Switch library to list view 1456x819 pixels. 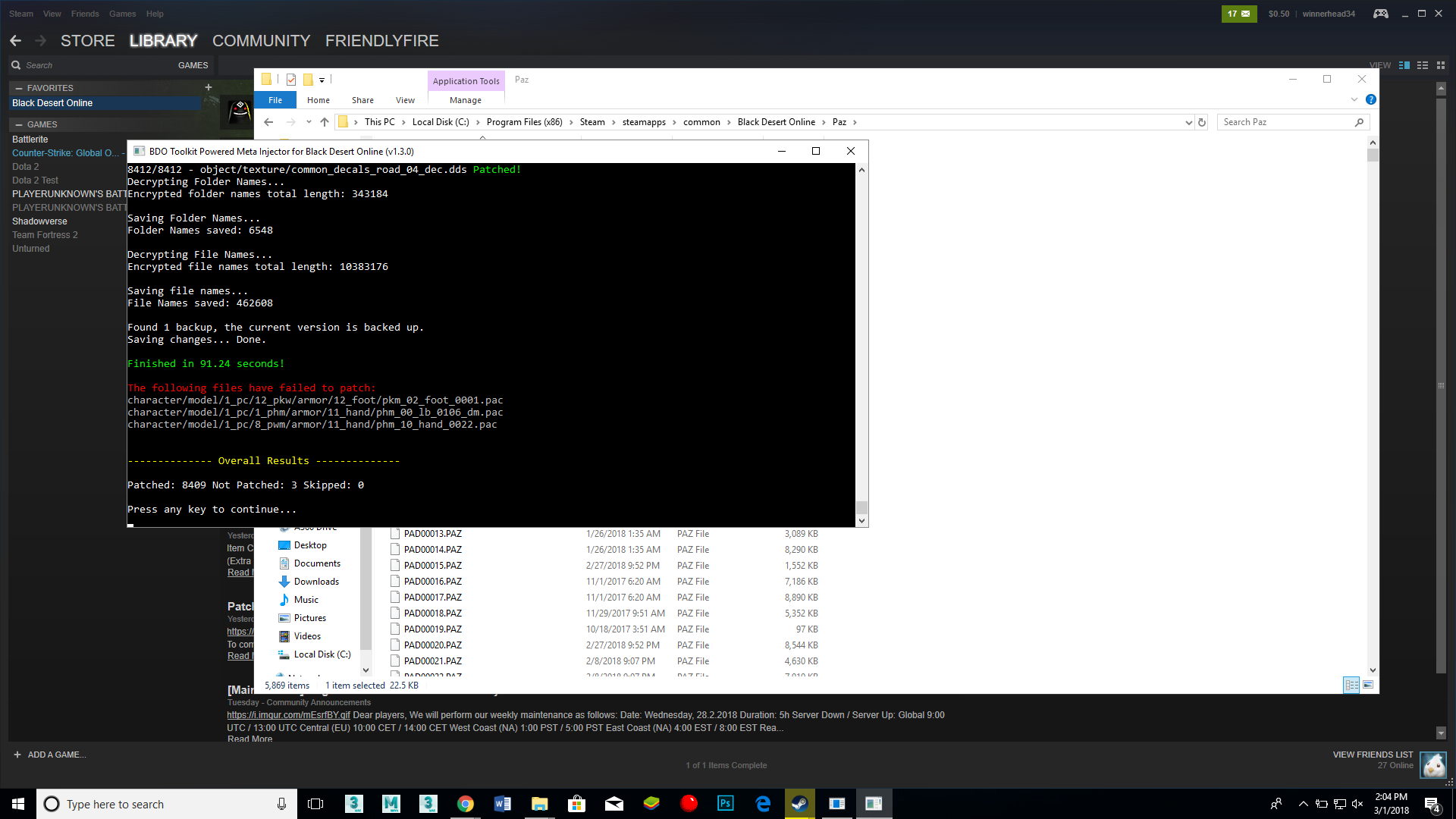click(1423, 65)
